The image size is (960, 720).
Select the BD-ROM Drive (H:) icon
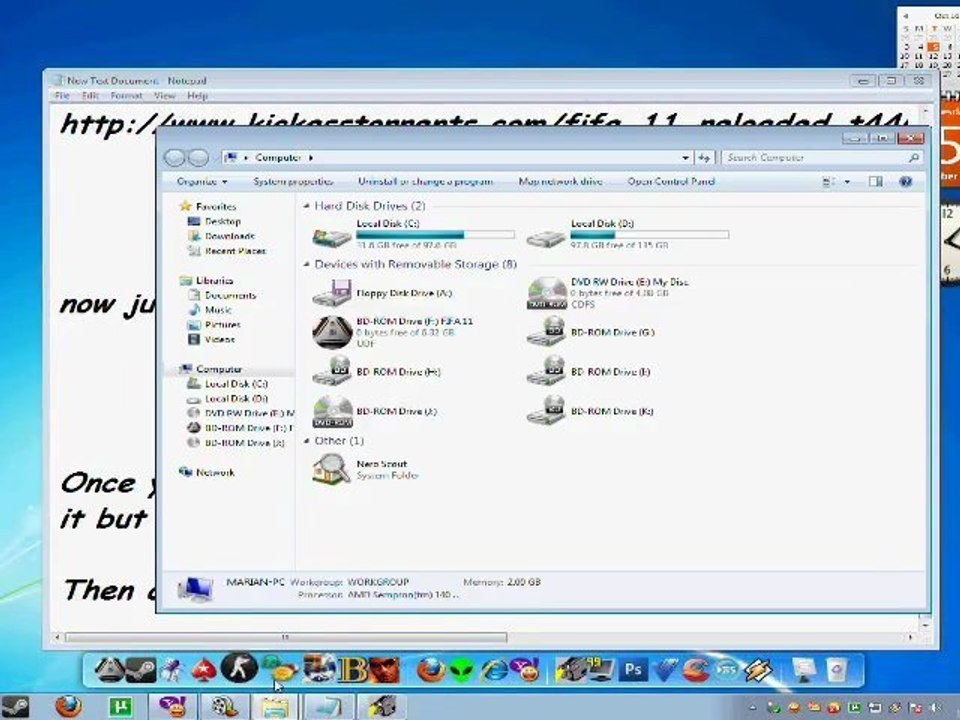tap(332, 372)
